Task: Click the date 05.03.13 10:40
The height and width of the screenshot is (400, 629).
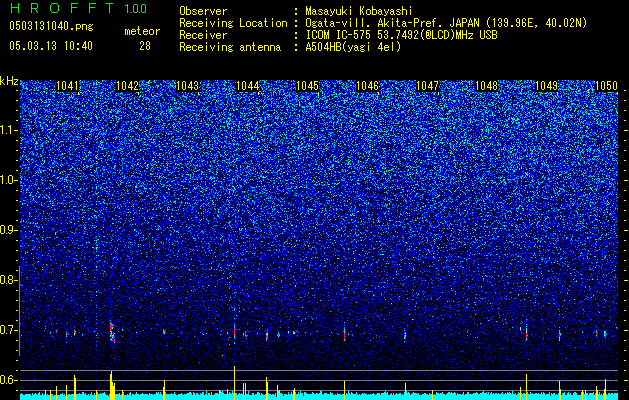Action: [x=51, y=46]
